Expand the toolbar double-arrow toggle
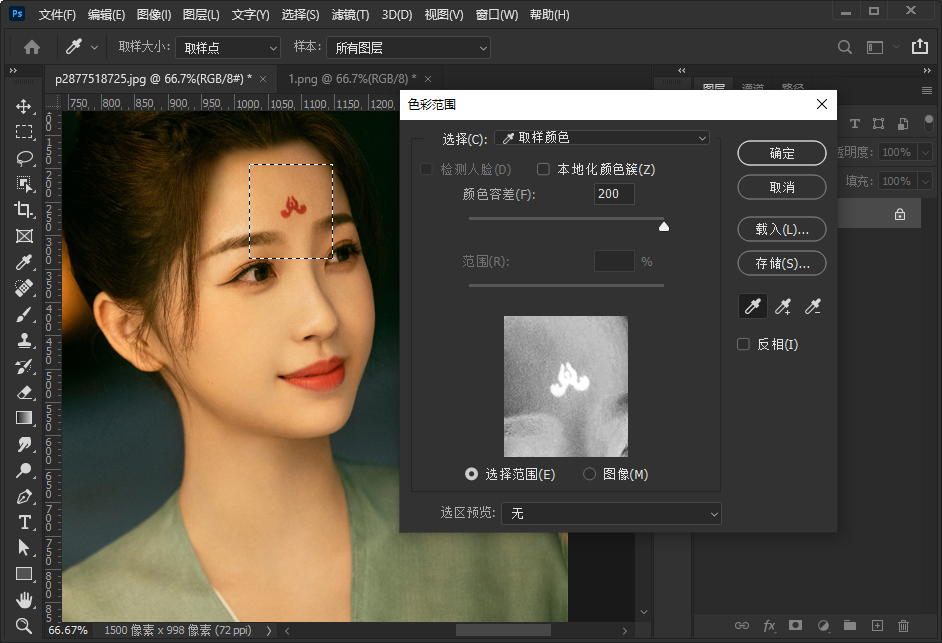The image size is (942, 643). 13,71
